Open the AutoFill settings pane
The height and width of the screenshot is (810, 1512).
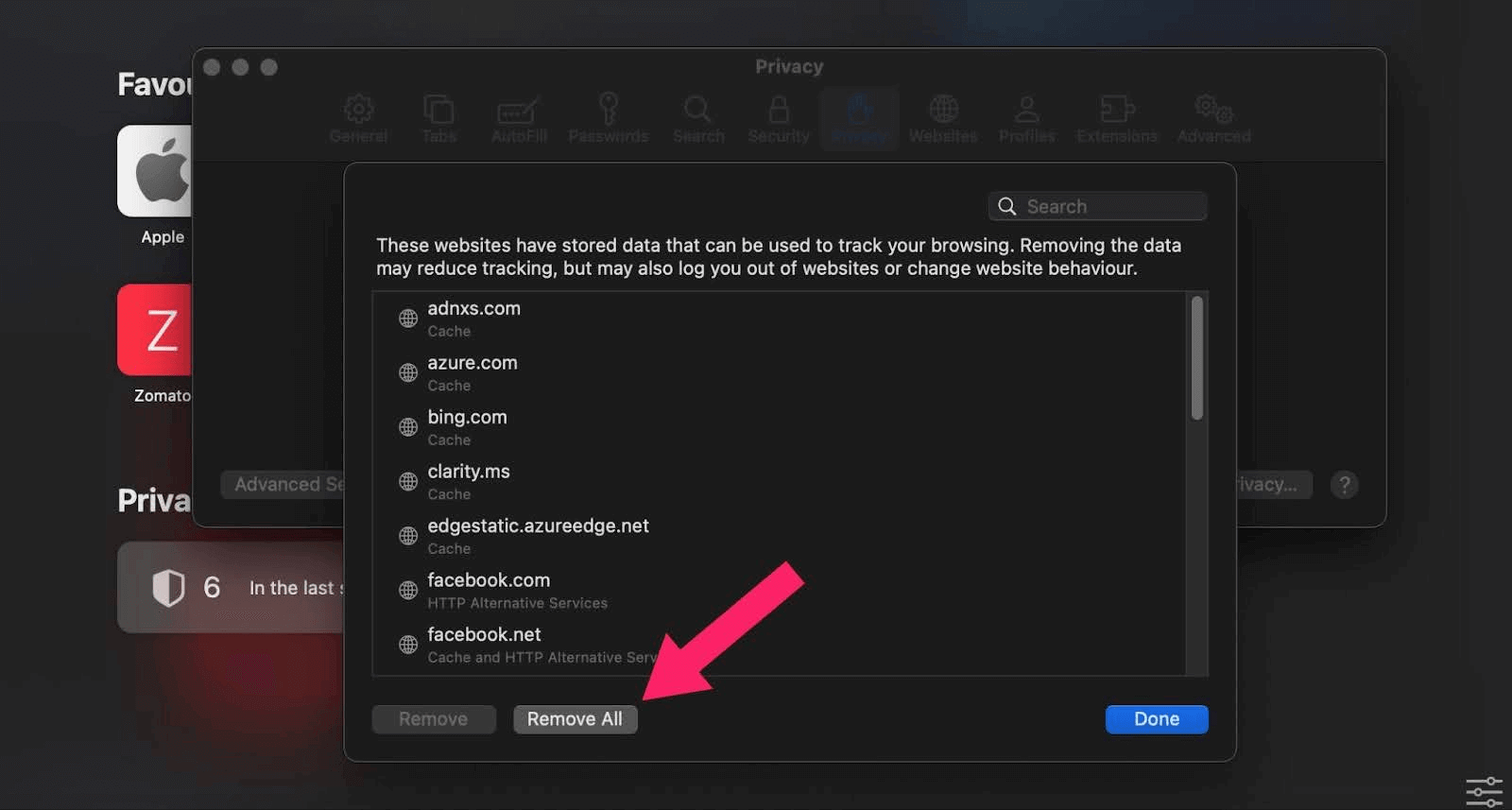click(519, 119)
